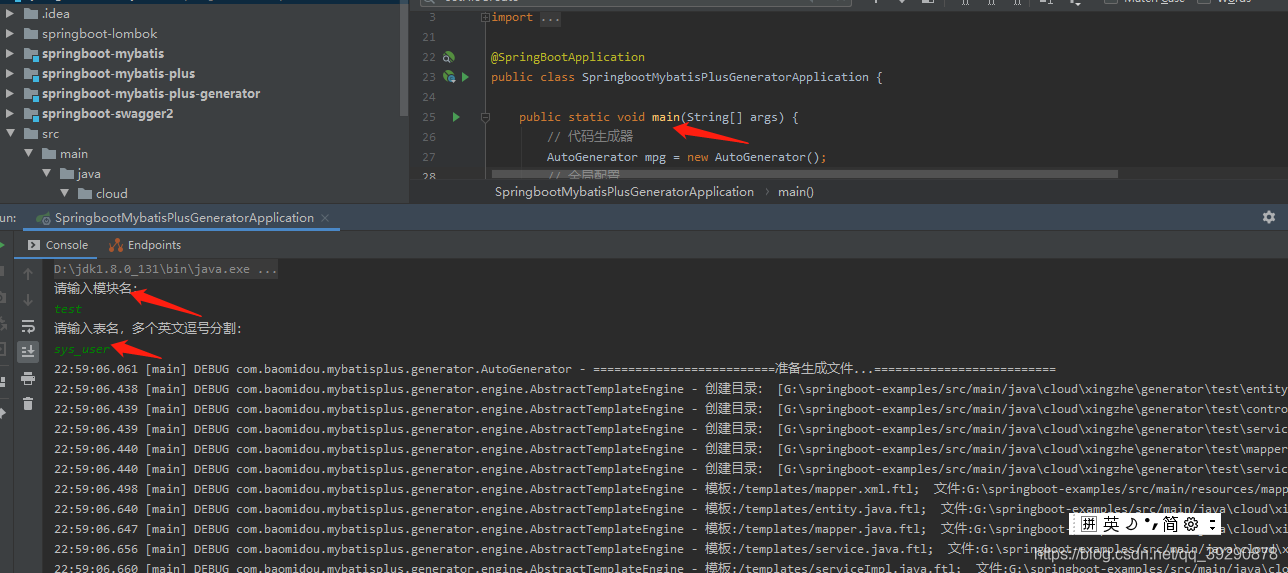
Task: Clear console with the trash icon
Action: point(28,403)
